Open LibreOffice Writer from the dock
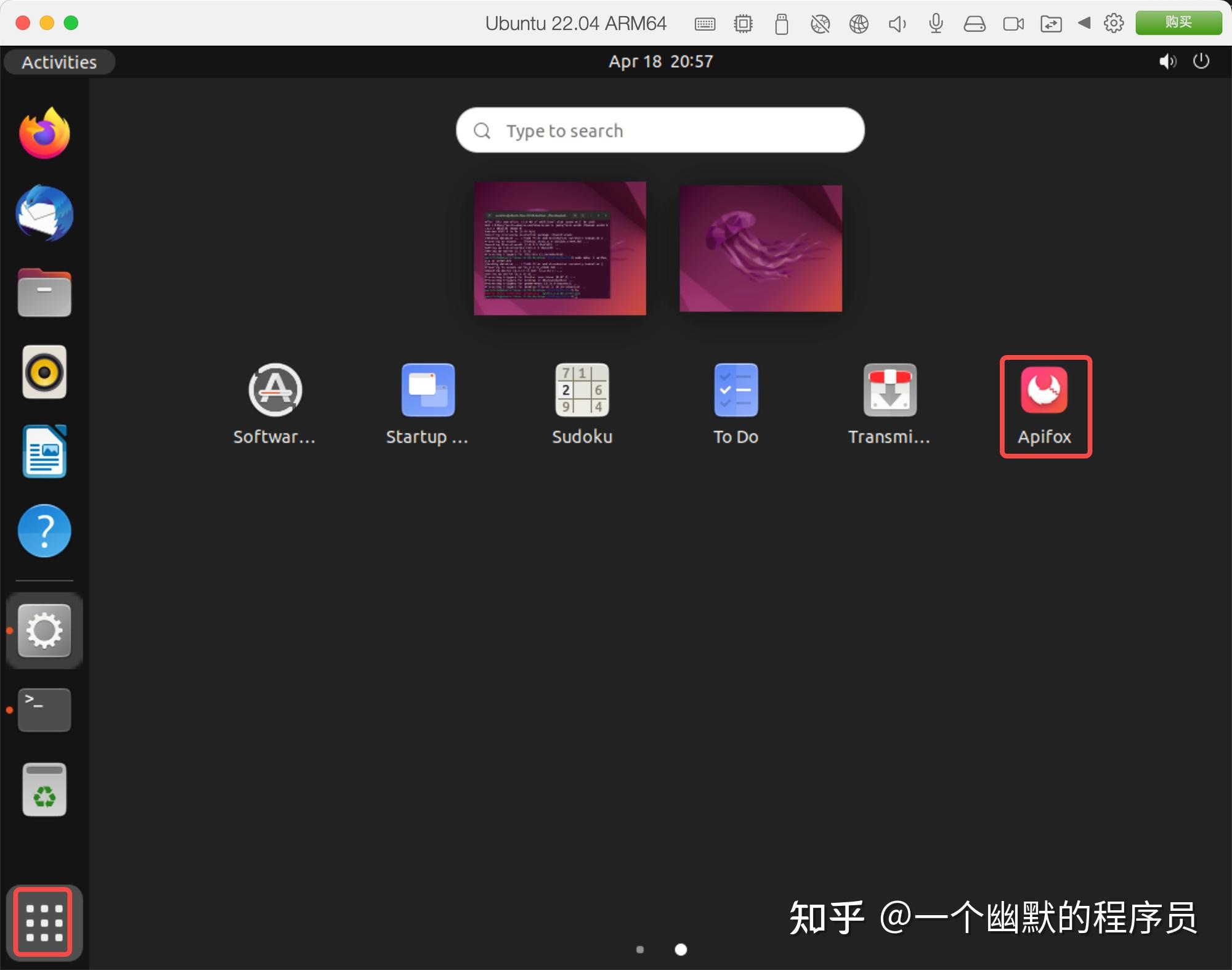 (x=44, y=451)
